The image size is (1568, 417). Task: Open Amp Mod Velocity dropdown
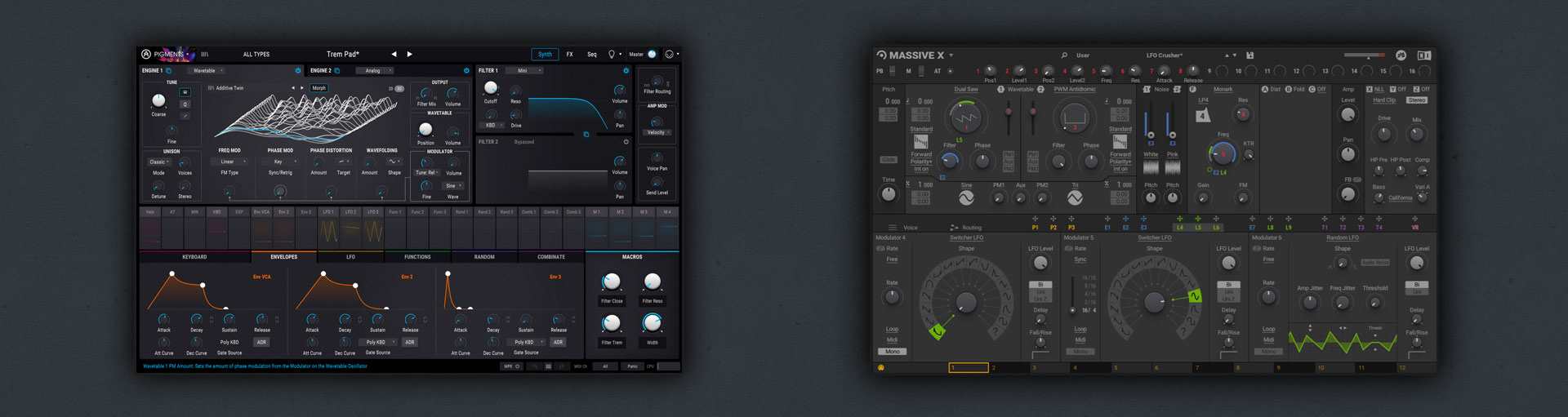point(657,132)
